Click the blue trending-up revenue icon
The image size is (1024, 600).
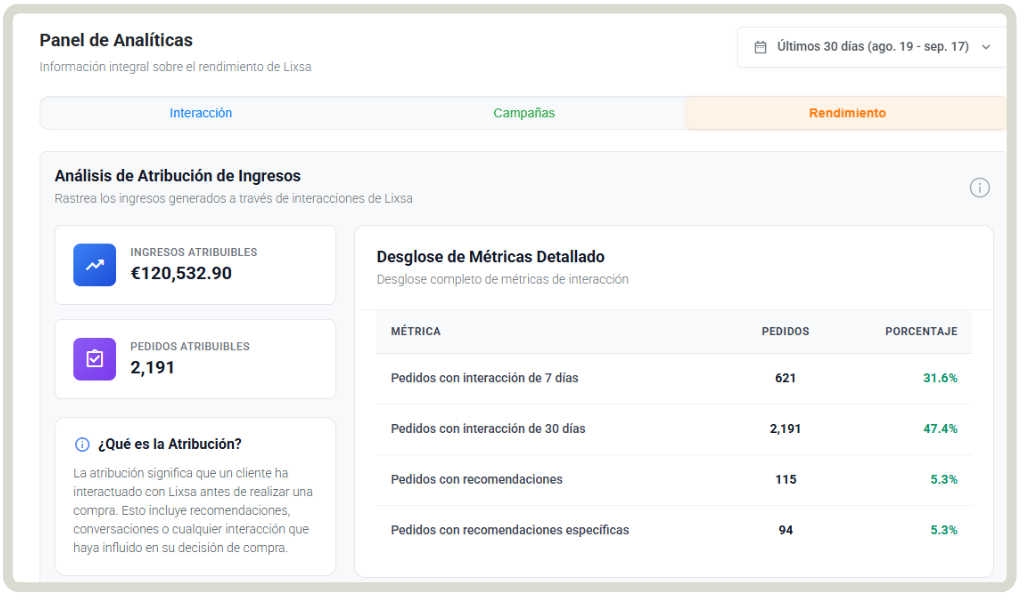click(x=95, y=265)
